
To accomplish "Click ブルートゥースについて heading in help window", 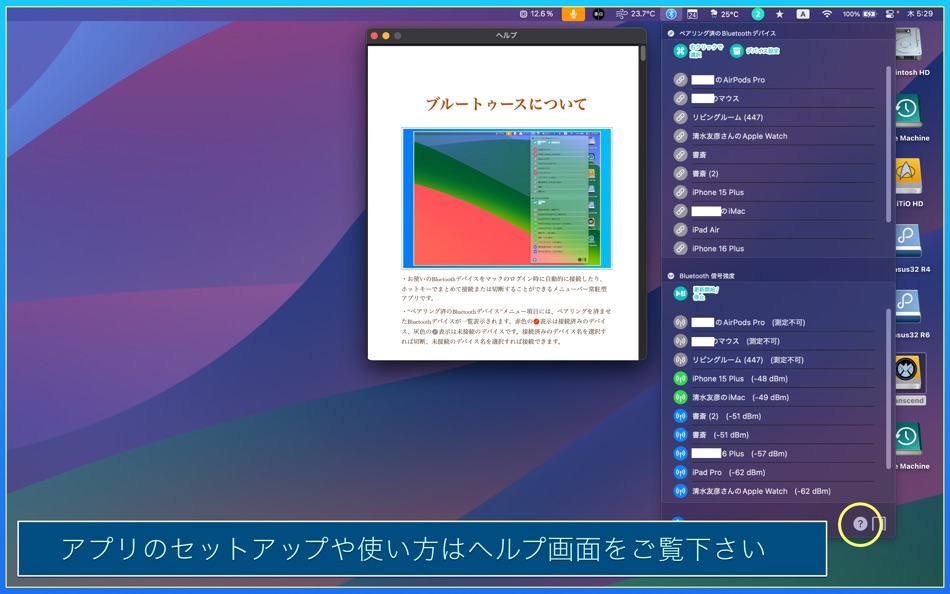I will [x=506, y=104].
